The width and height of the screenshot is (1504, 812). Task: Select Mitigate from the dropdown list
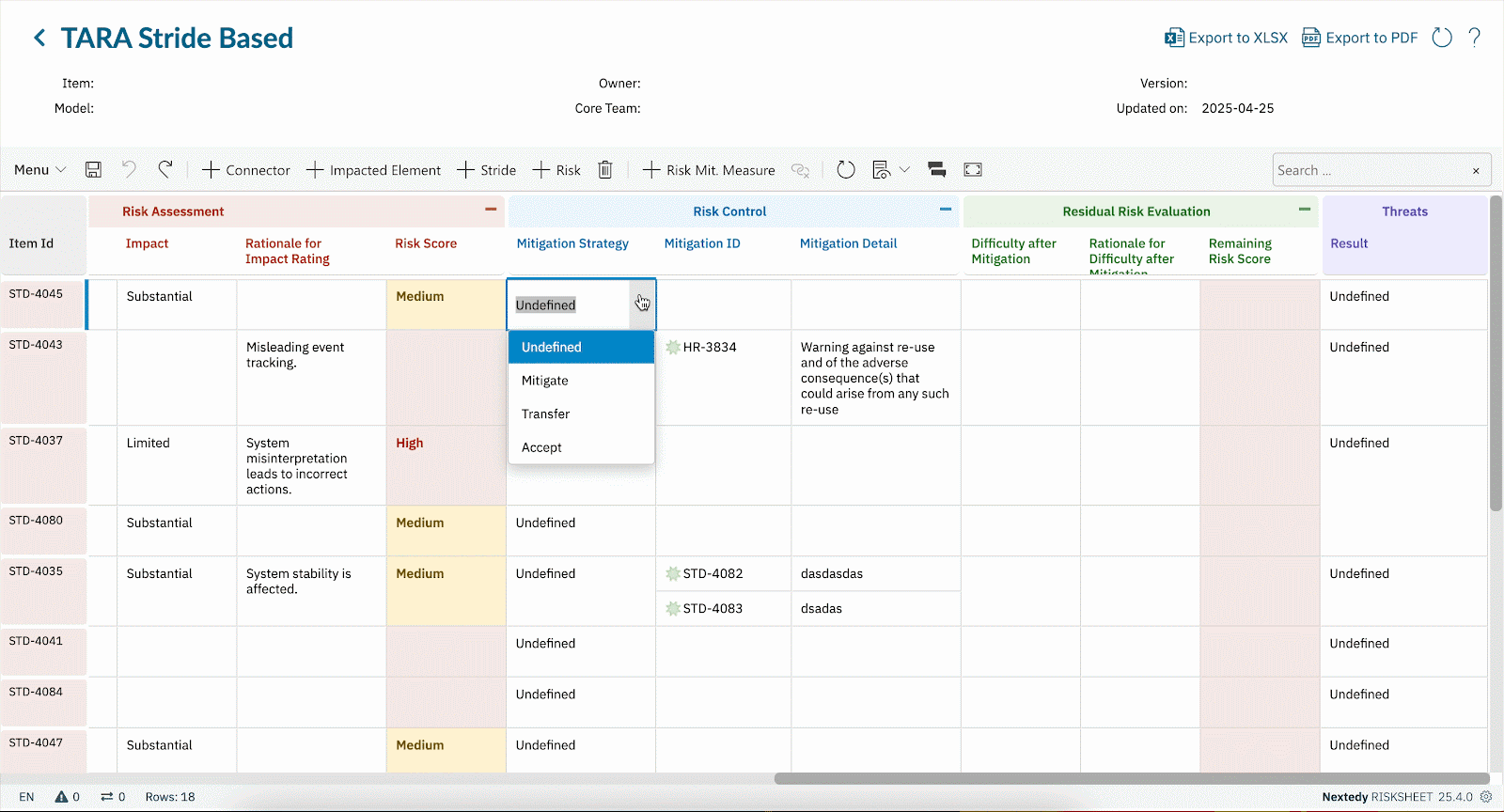[545, 381]
